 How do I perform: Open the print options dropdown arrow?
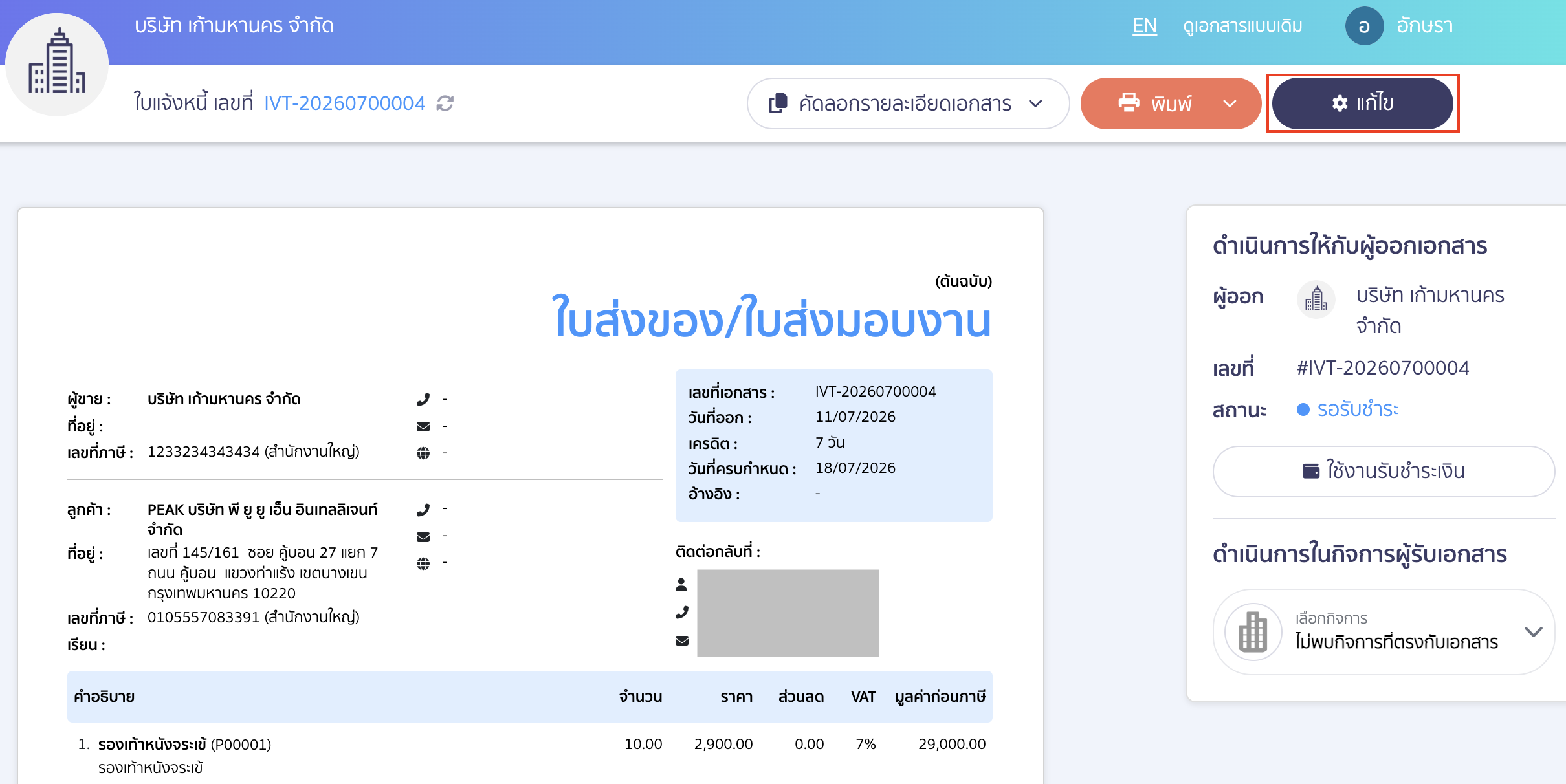(1230, 103)
